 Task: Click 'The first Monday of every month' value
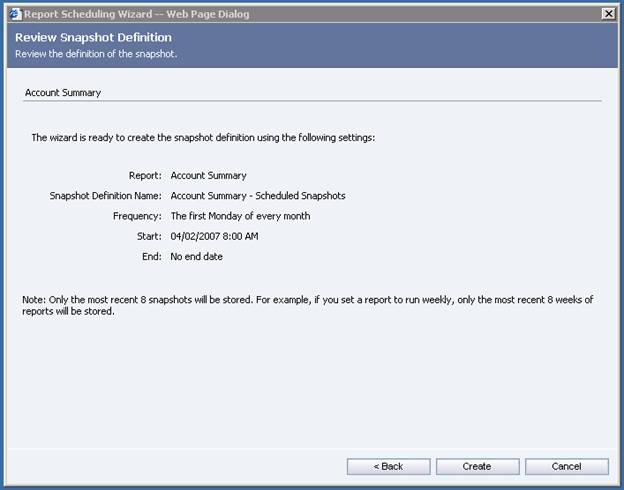click(x=240, y=216)
